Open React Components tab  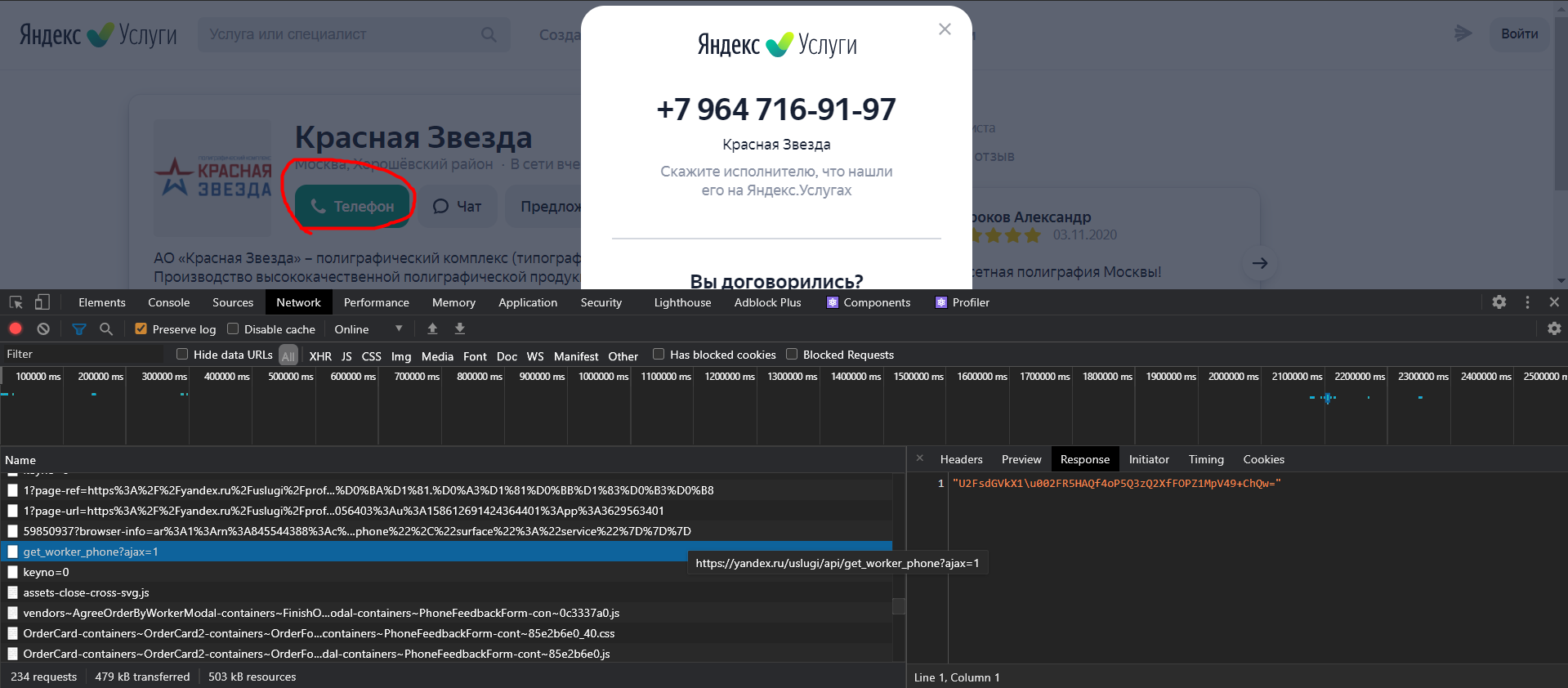[869, 302]
